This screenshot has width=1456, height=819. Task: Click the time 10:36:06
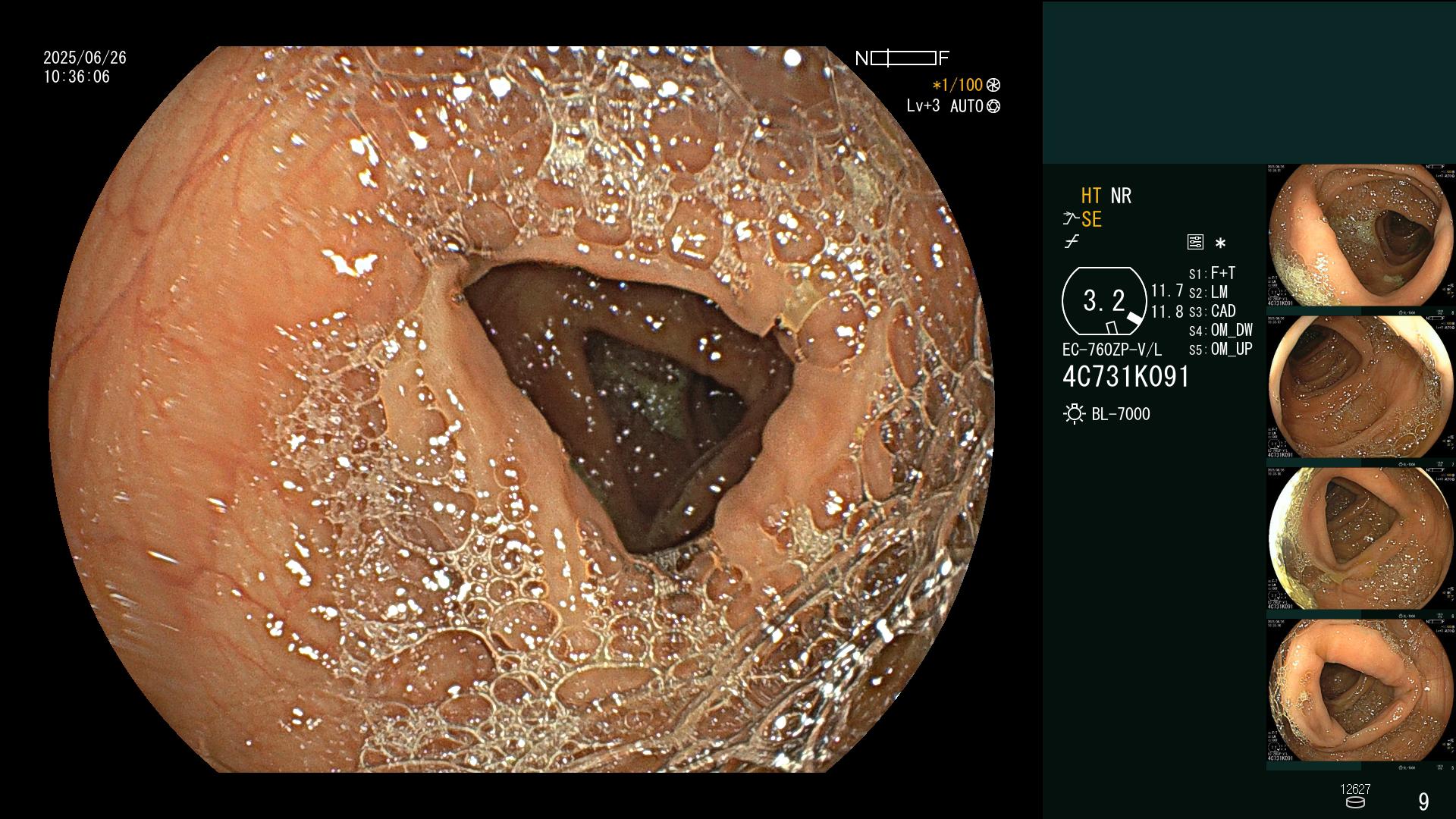pyautogui.click(x=77, y=77)
